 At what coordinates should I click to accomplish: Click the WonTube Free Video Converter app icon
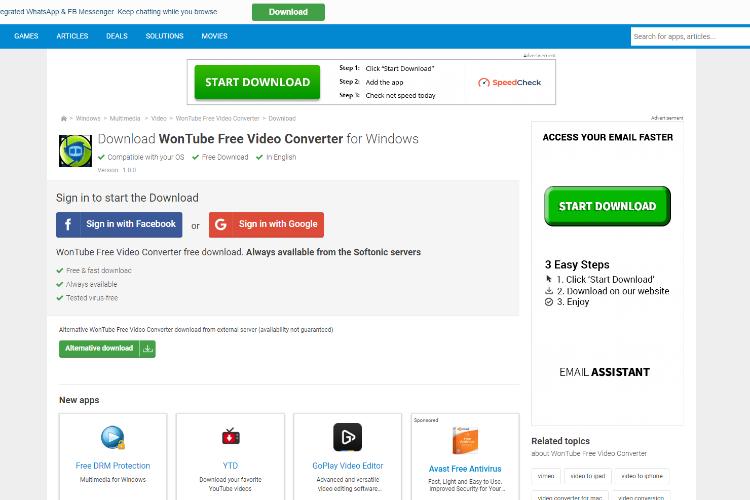[75, 151]
